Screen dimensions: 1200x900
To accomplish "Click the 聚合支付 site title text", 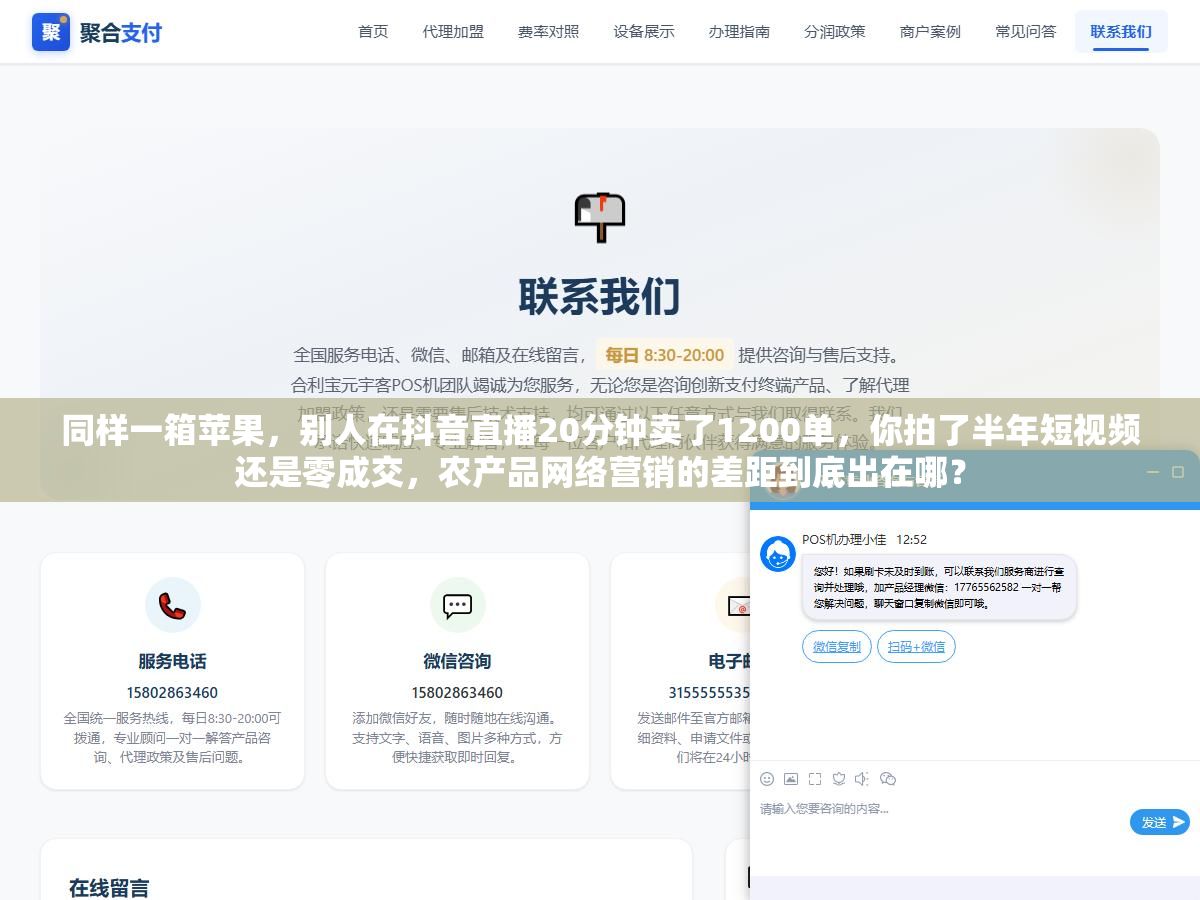I will pos(121,32).
